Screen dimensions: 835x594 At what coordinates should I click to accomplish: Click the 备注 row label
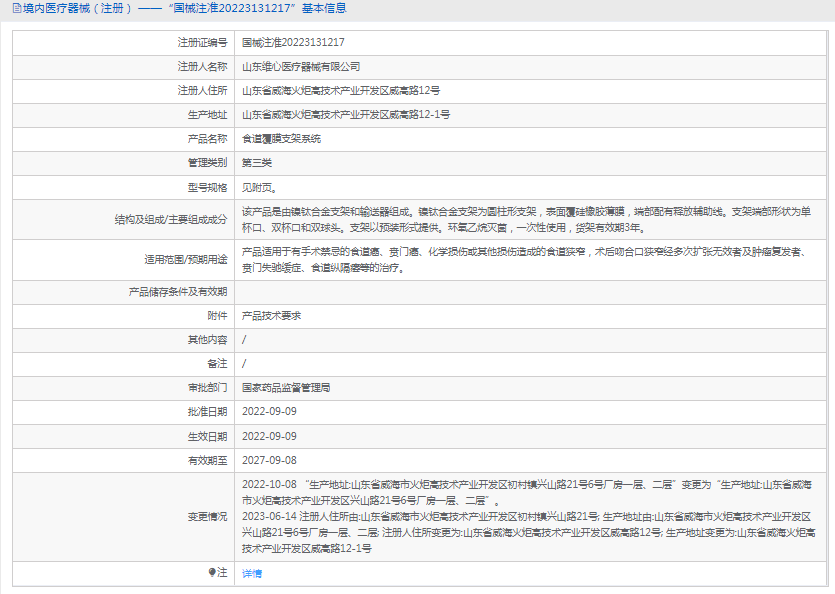point(217,364)
